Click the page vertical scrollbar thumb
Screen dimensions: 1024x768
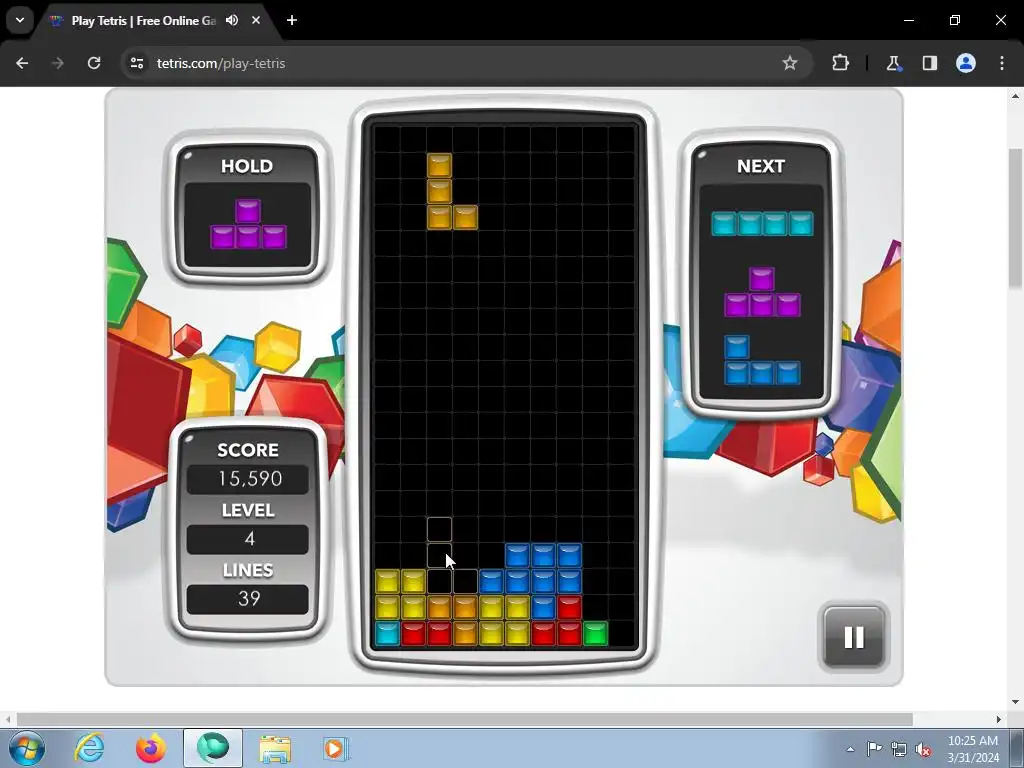(x=1016, y=217)
